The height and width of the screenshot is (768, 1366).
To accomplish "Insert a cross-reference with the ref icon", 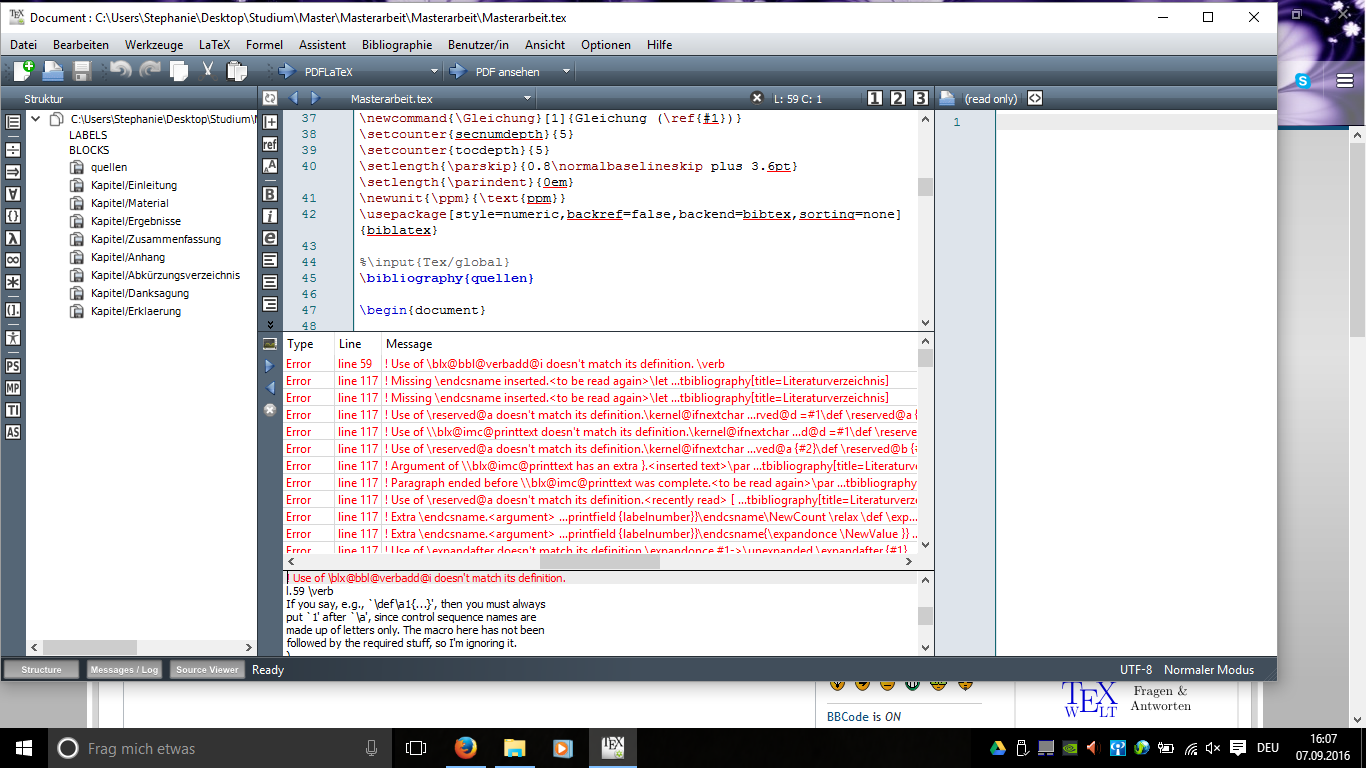I will (270, 144).
